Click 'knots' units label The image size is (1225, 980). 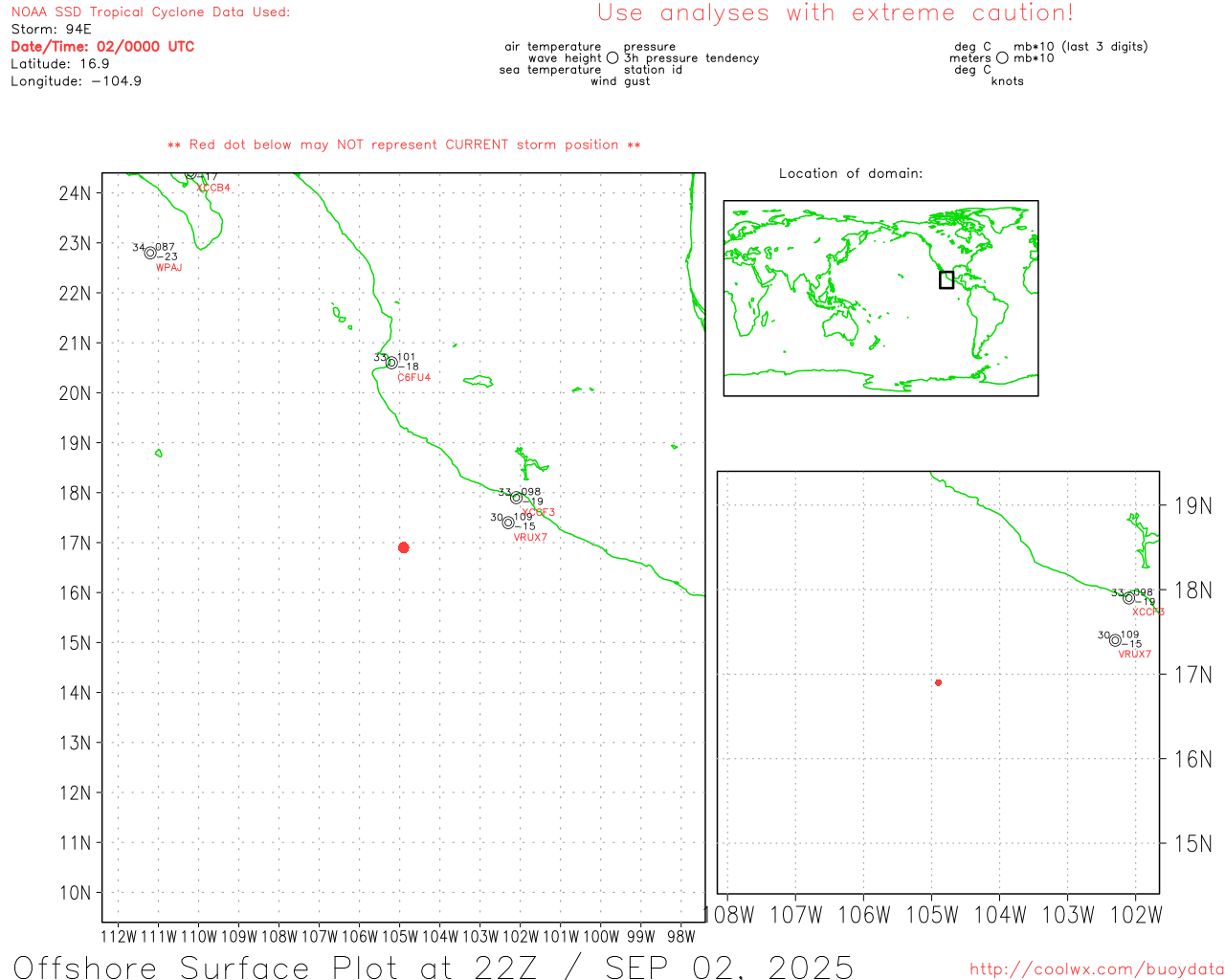point(1008,81)
